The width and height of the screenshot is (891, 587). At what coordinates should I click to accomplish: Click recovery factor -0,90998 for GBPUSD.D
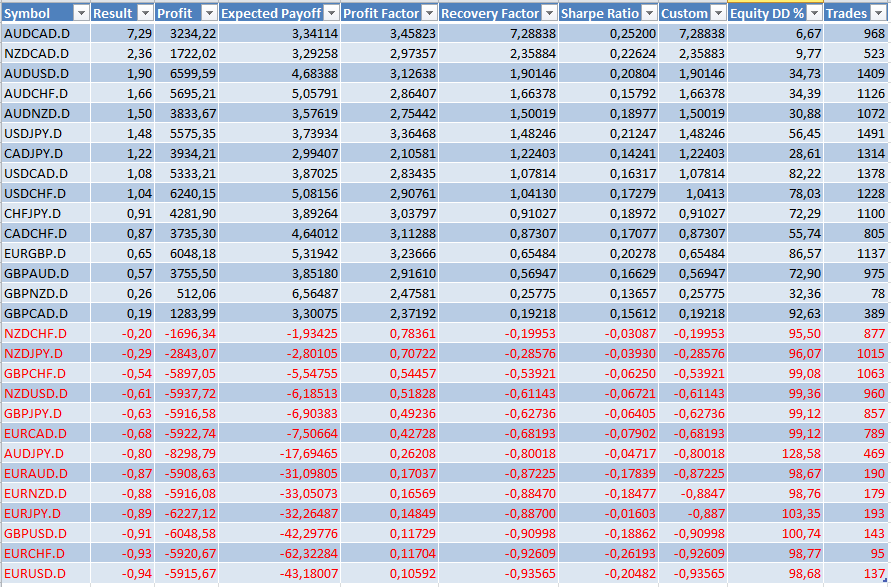[x=530, y=533]
